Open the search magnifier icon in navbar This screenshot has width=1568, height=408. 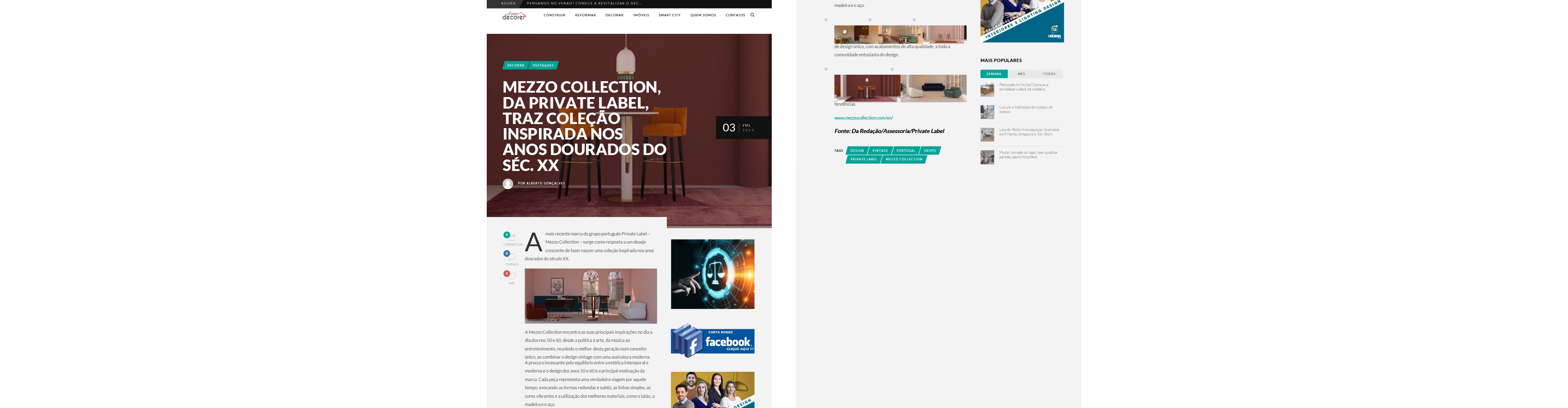[752, 15]
